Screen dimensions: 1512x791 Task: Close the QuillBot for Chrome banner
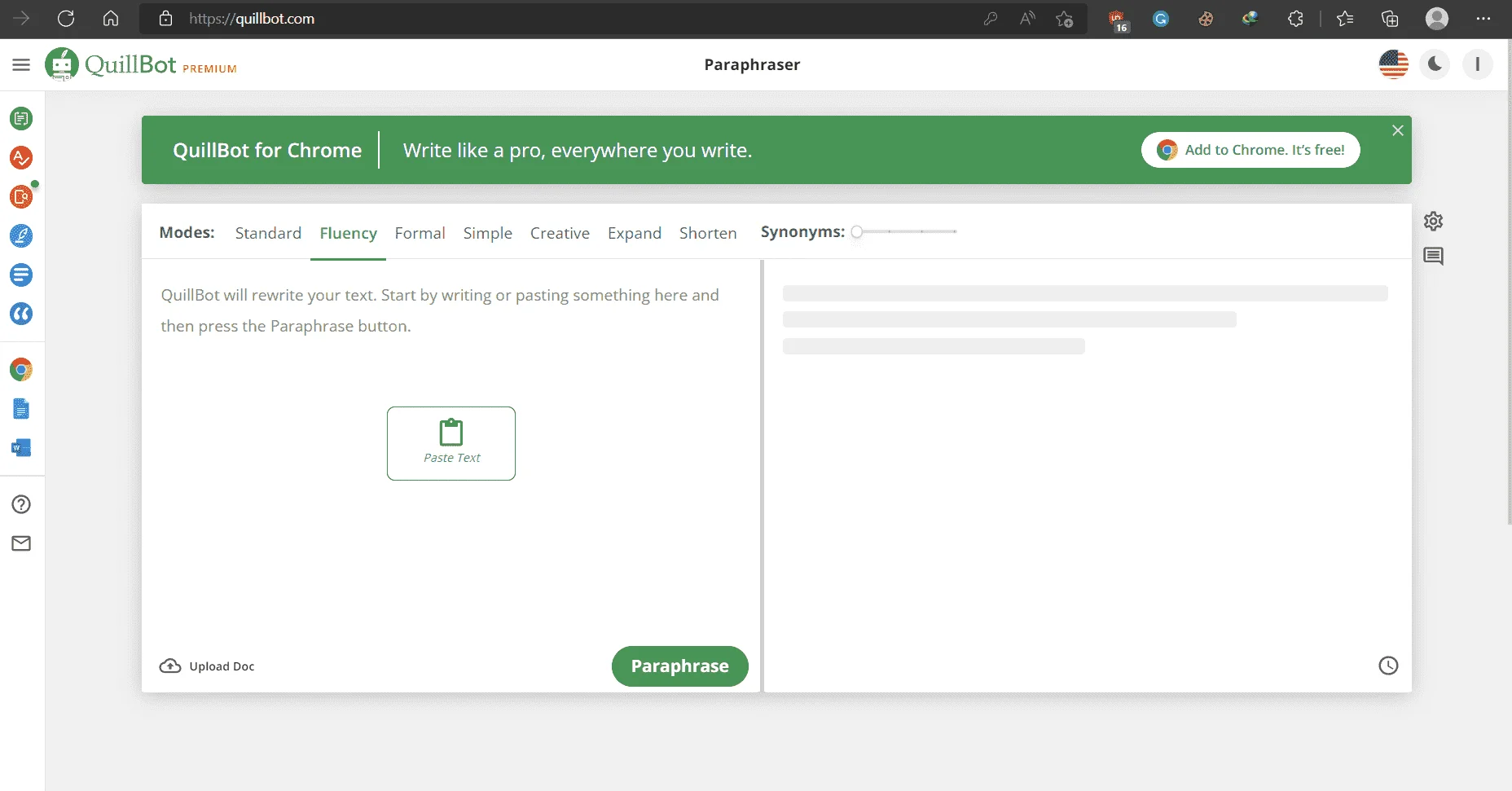(1398, 130)
